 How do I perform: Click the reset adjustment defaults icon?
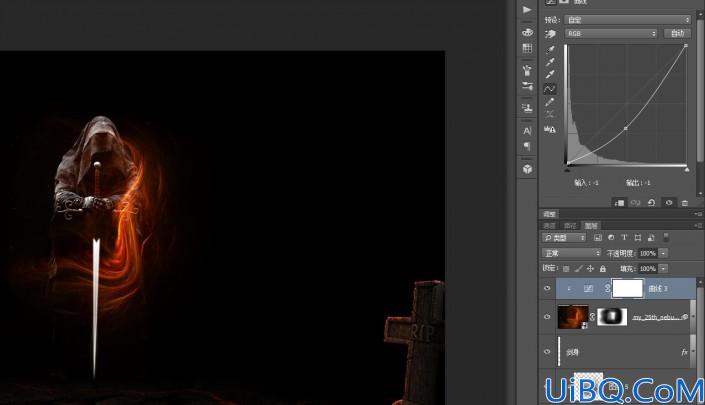pyautogui.click(x=651, y=203)
